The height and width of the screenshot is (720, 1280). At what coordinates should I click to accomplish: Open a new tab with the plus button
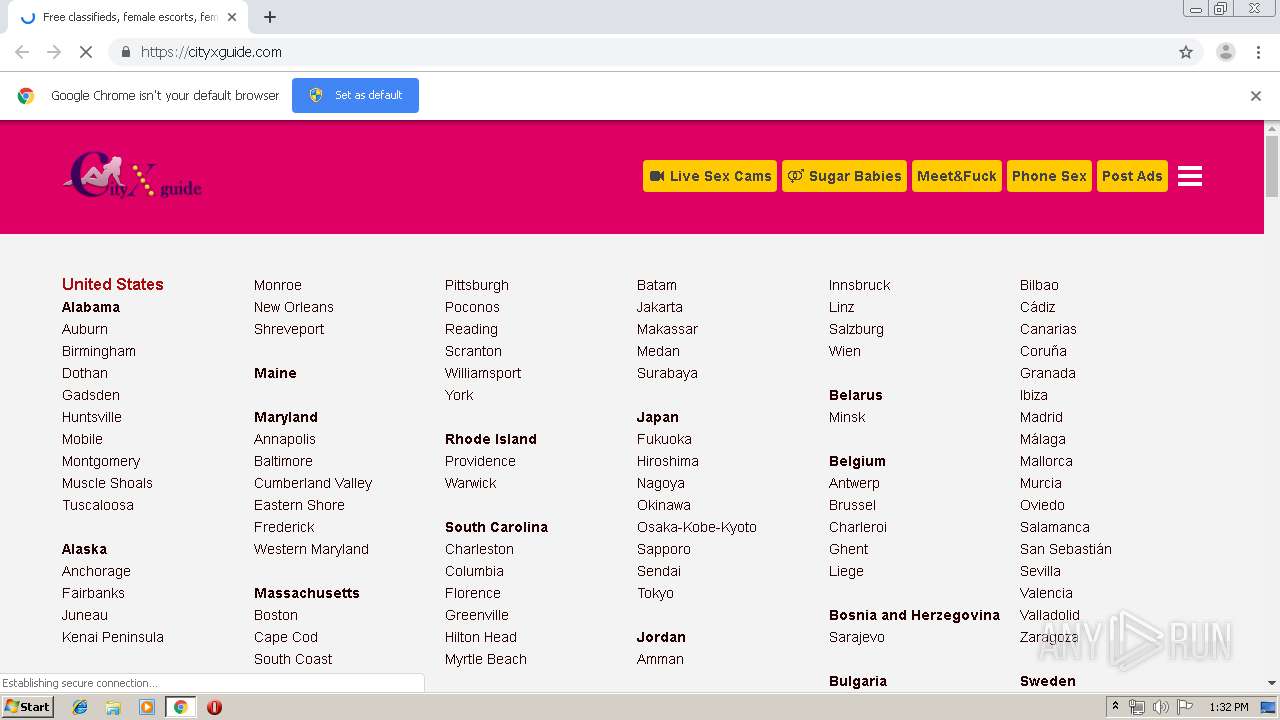(x=269, y=17)
